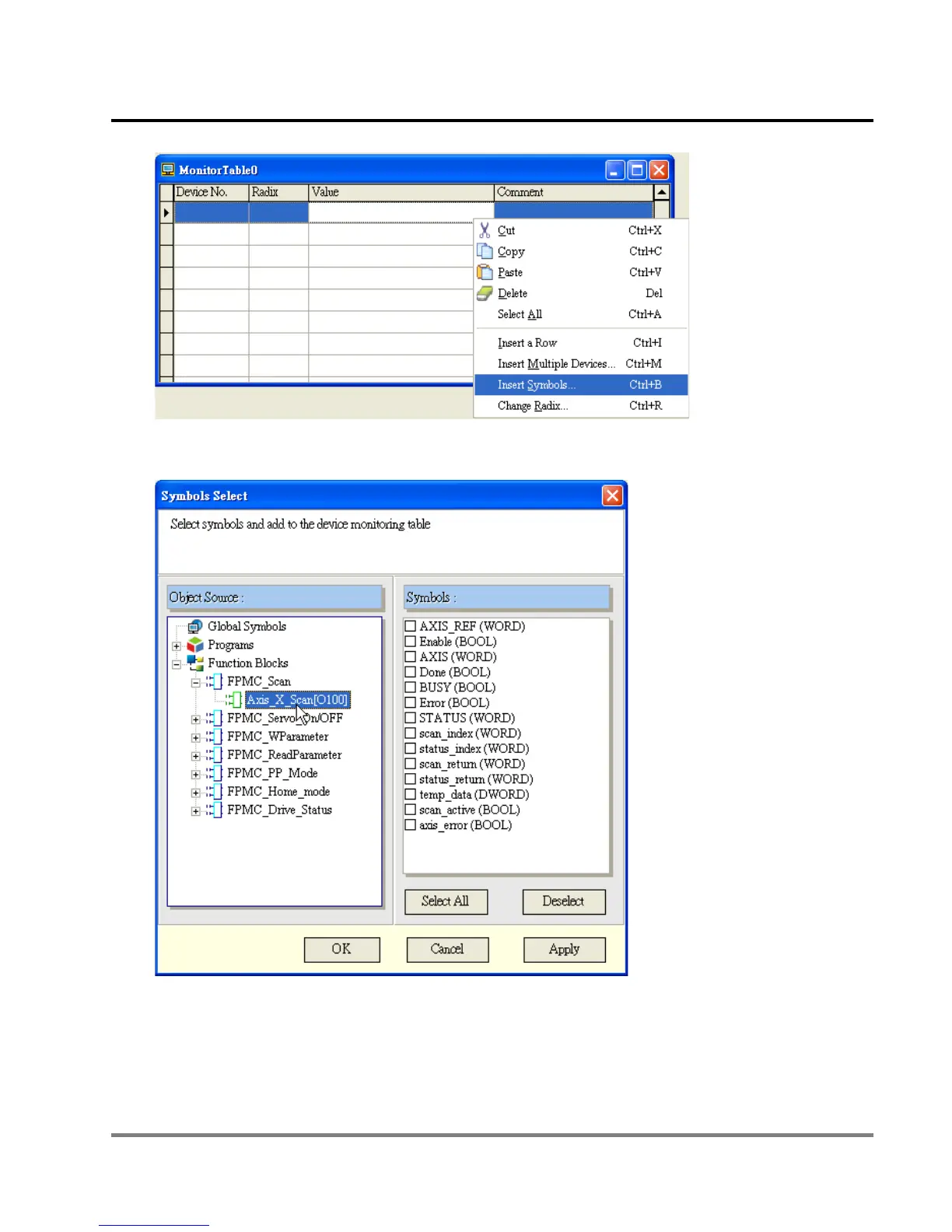Choose Select All from context menu

coord(580,314)
